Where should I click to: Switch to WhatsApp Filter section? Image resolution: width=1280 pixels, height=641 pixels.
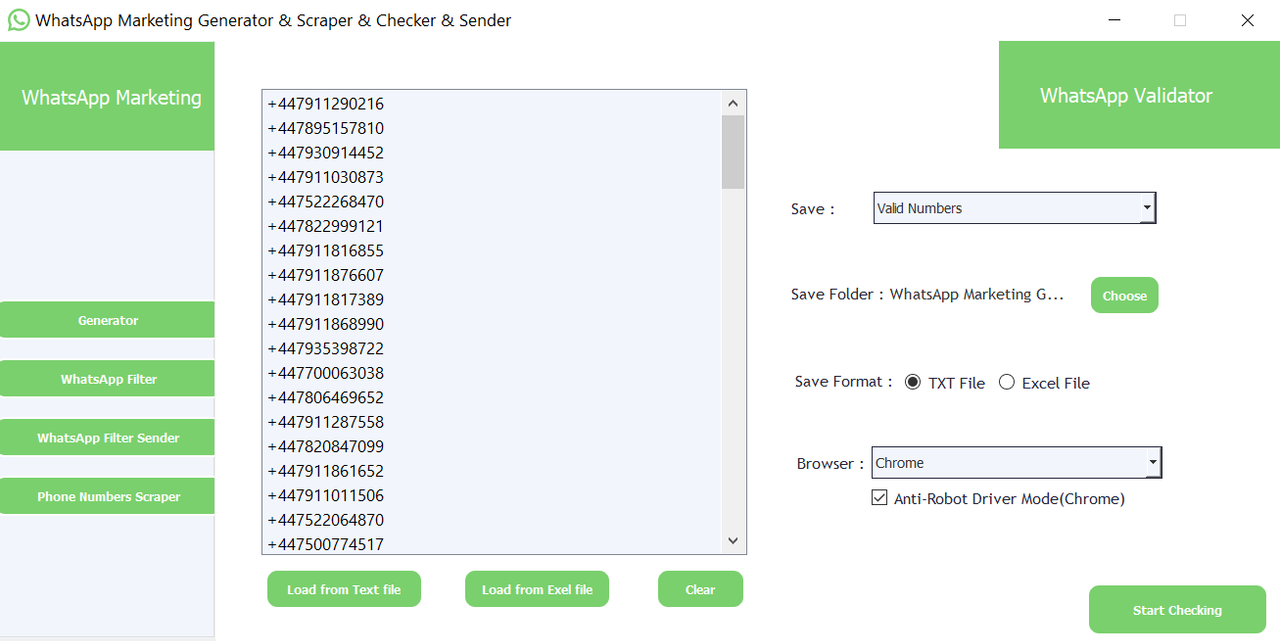(108, 379)
